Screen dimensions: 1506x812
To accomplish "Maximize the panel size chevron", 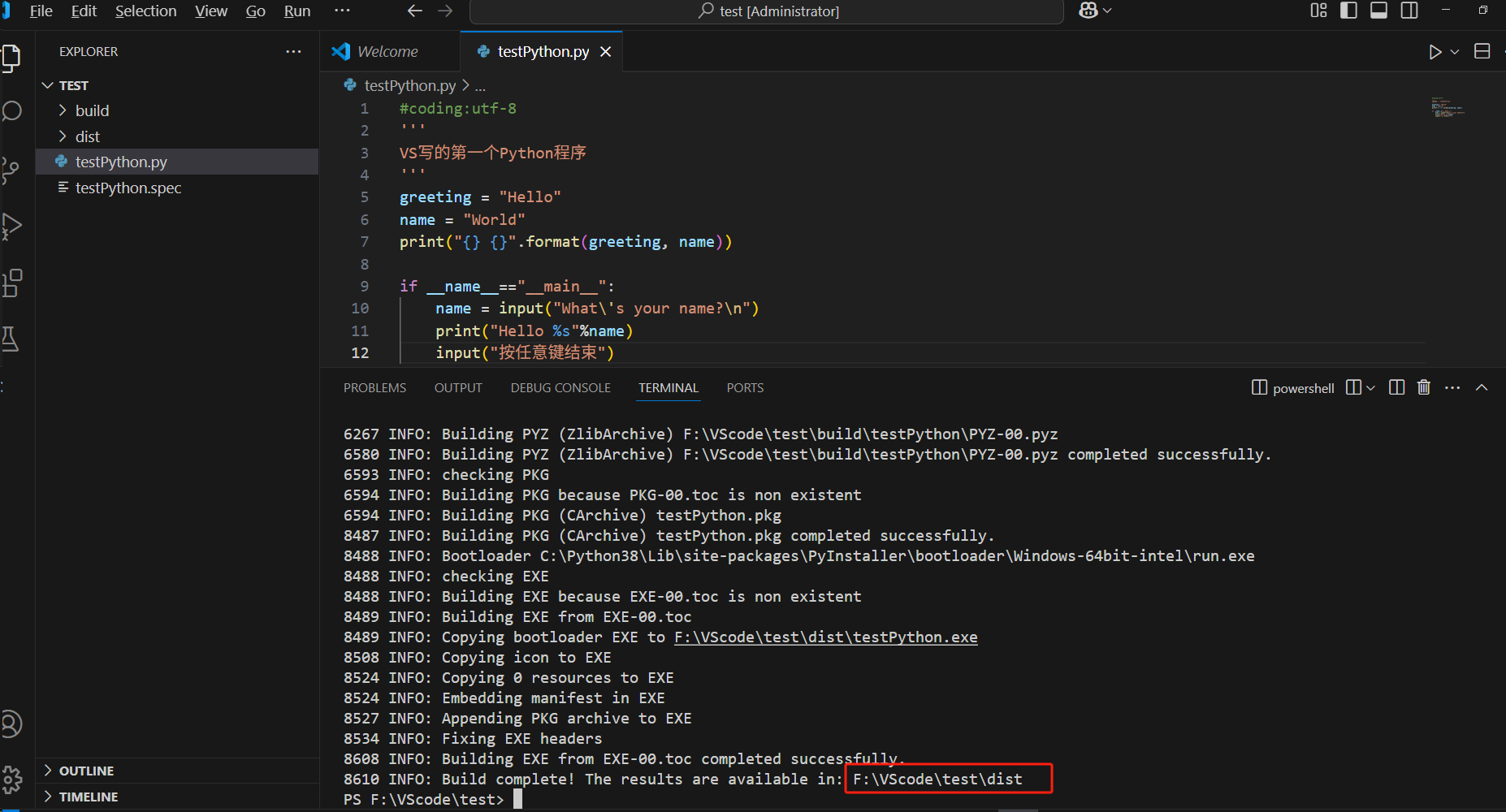I will [x=1482, y=387].
